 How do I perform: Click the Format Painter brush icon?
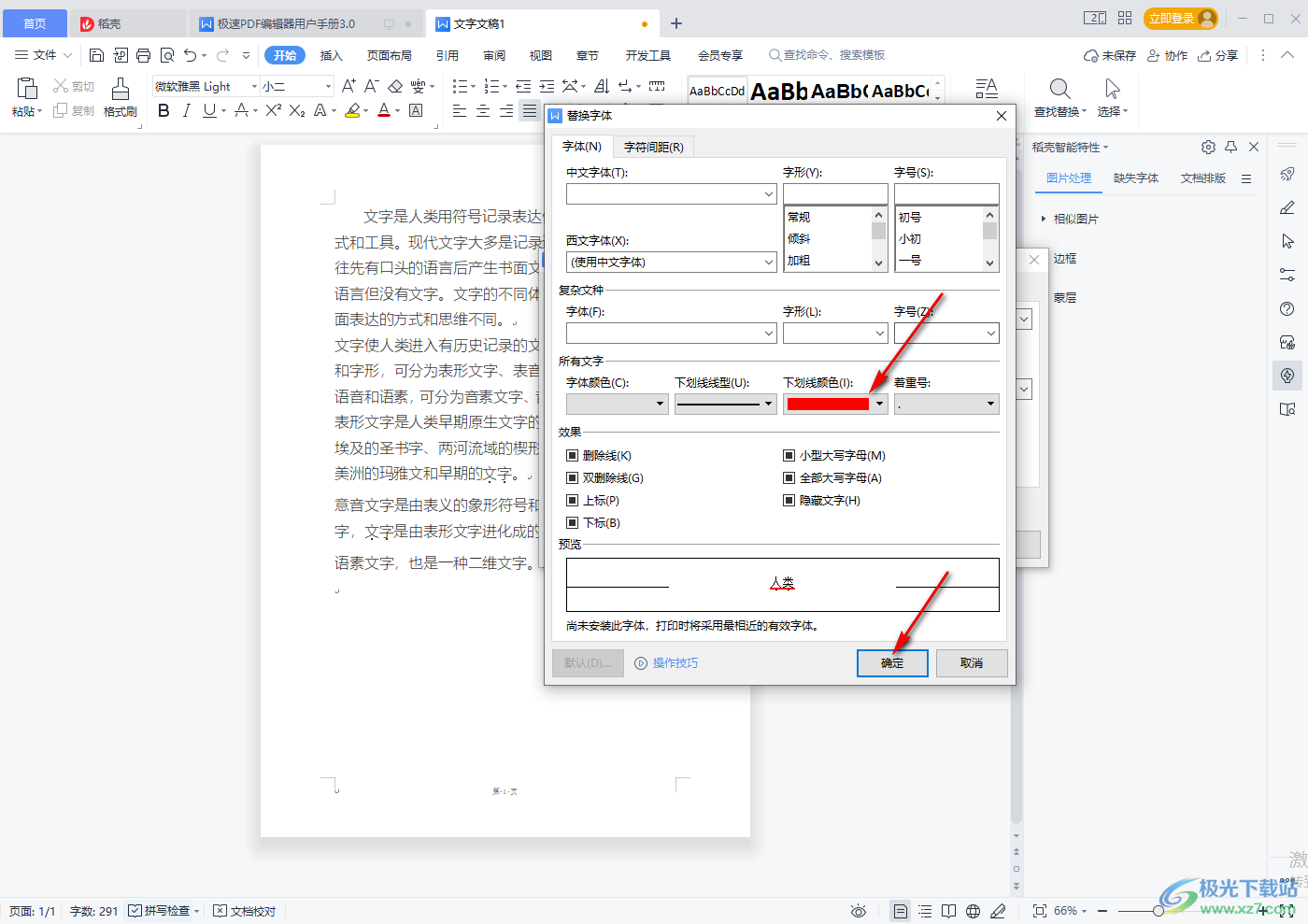tap(121, 89)
